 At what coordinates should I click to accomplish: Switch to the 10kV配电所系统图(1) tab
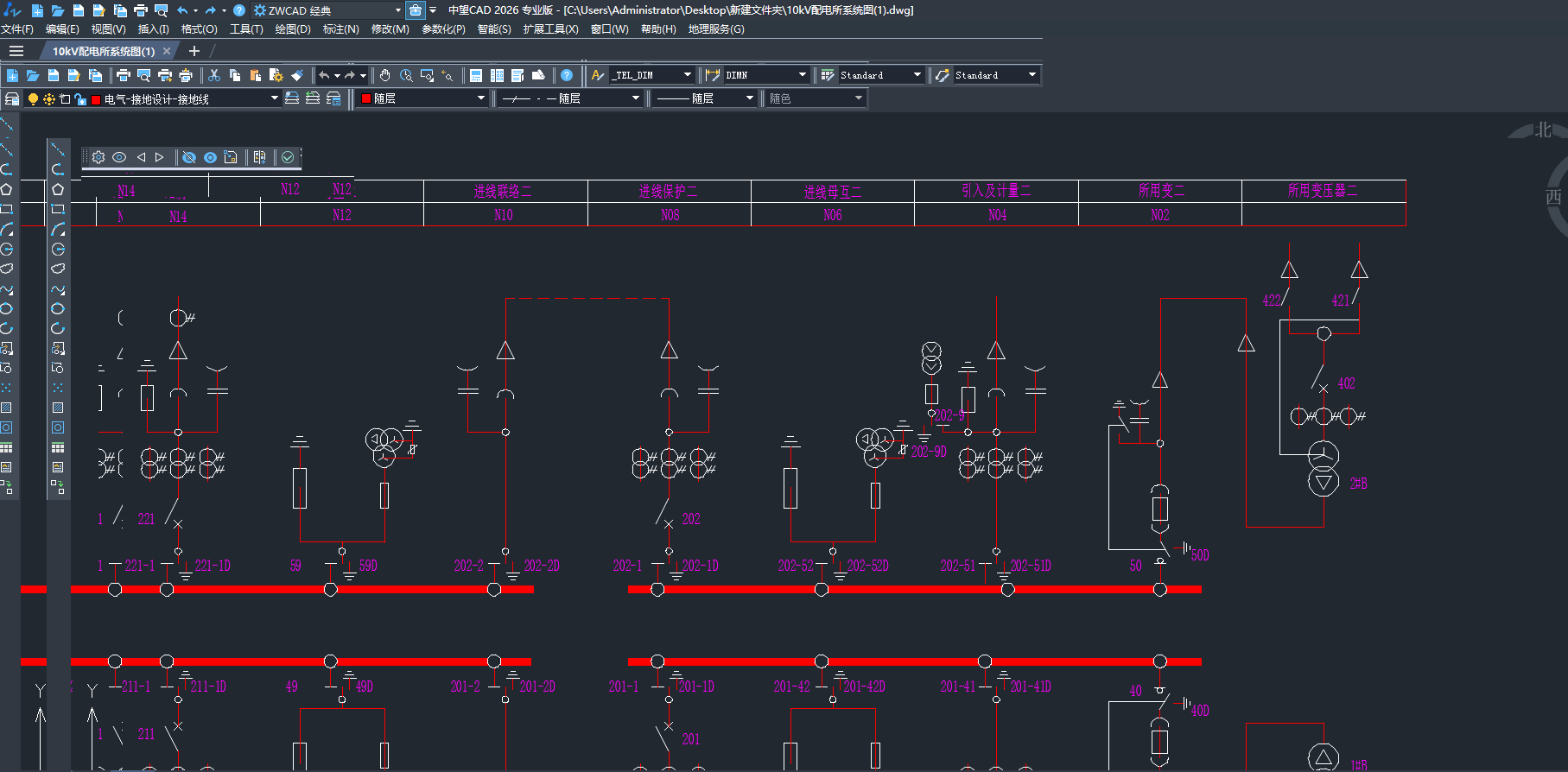coord(104,51)
